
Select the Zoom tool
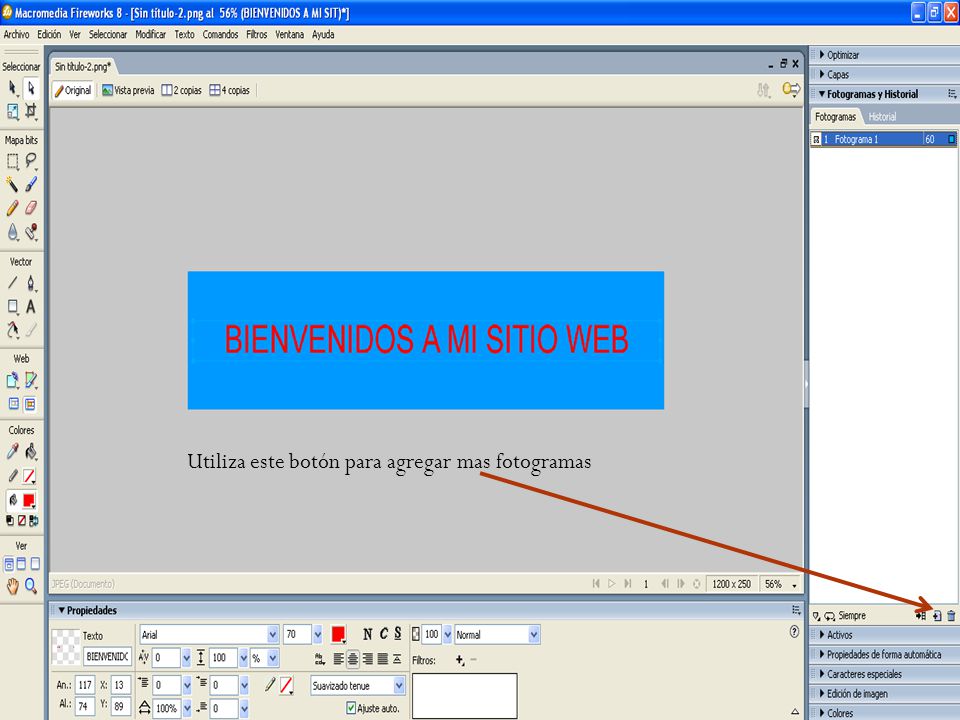tap(31, 587)
